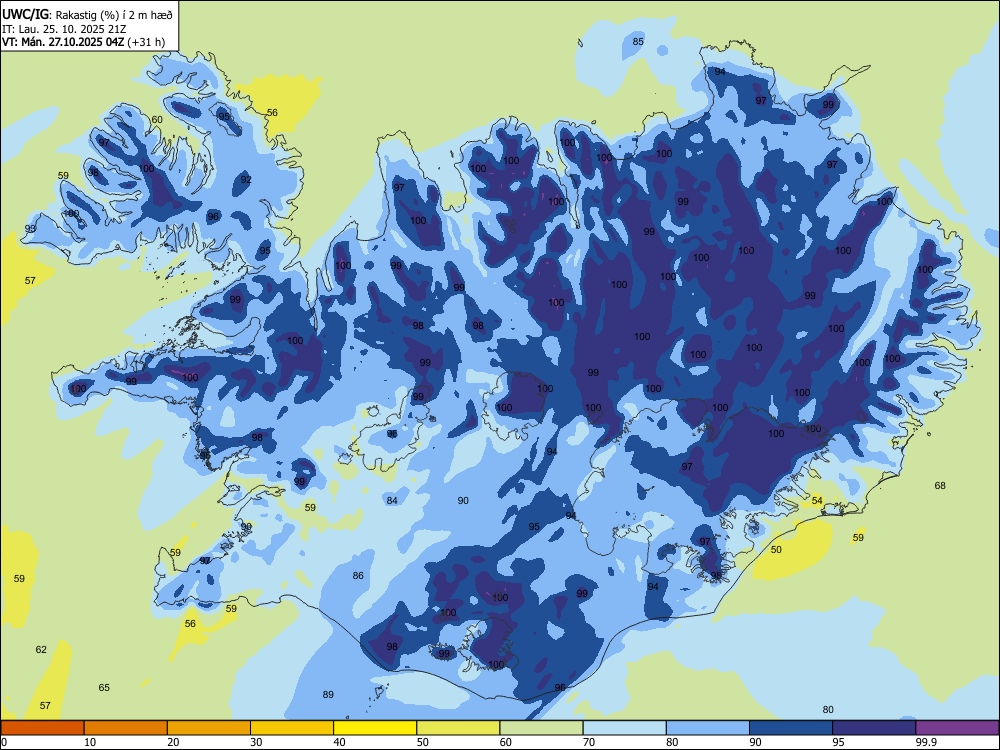Click the value 54 near the southeast coast
The image size is (1000, 750).
coord(817,501)
